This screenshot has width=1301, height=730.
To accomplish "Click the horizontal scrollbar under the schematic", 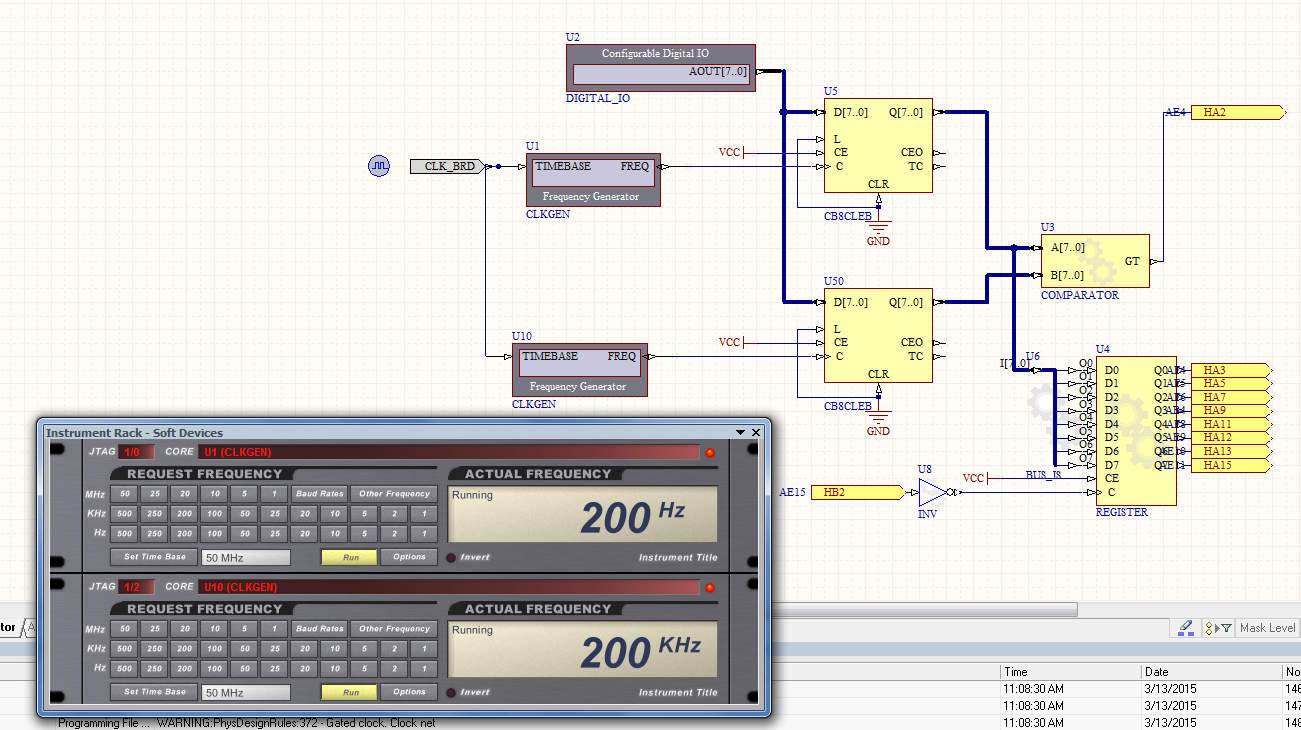I will pos(920,609).
